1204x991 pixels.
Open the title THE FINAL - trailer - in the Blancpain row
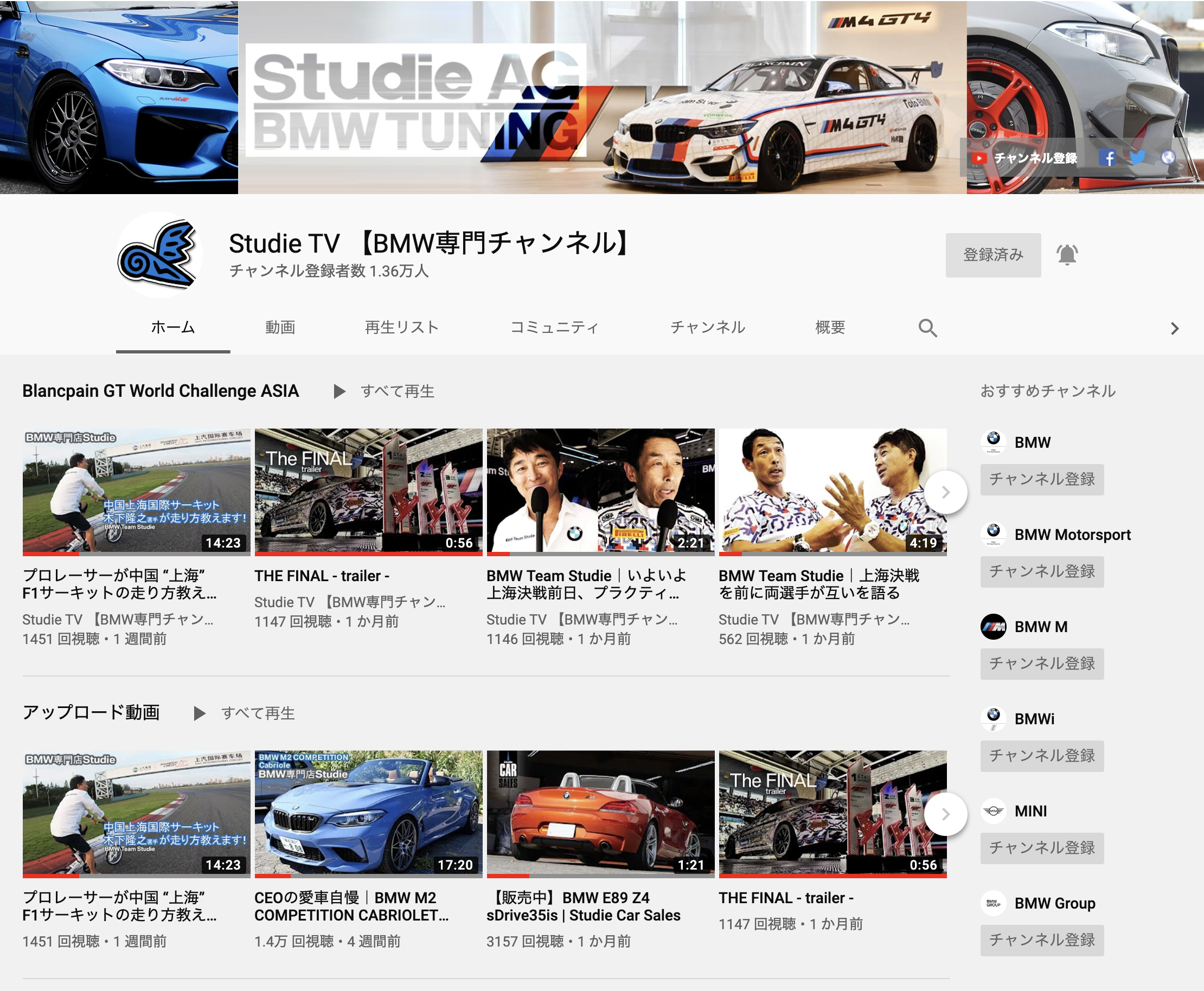point(322,575)
